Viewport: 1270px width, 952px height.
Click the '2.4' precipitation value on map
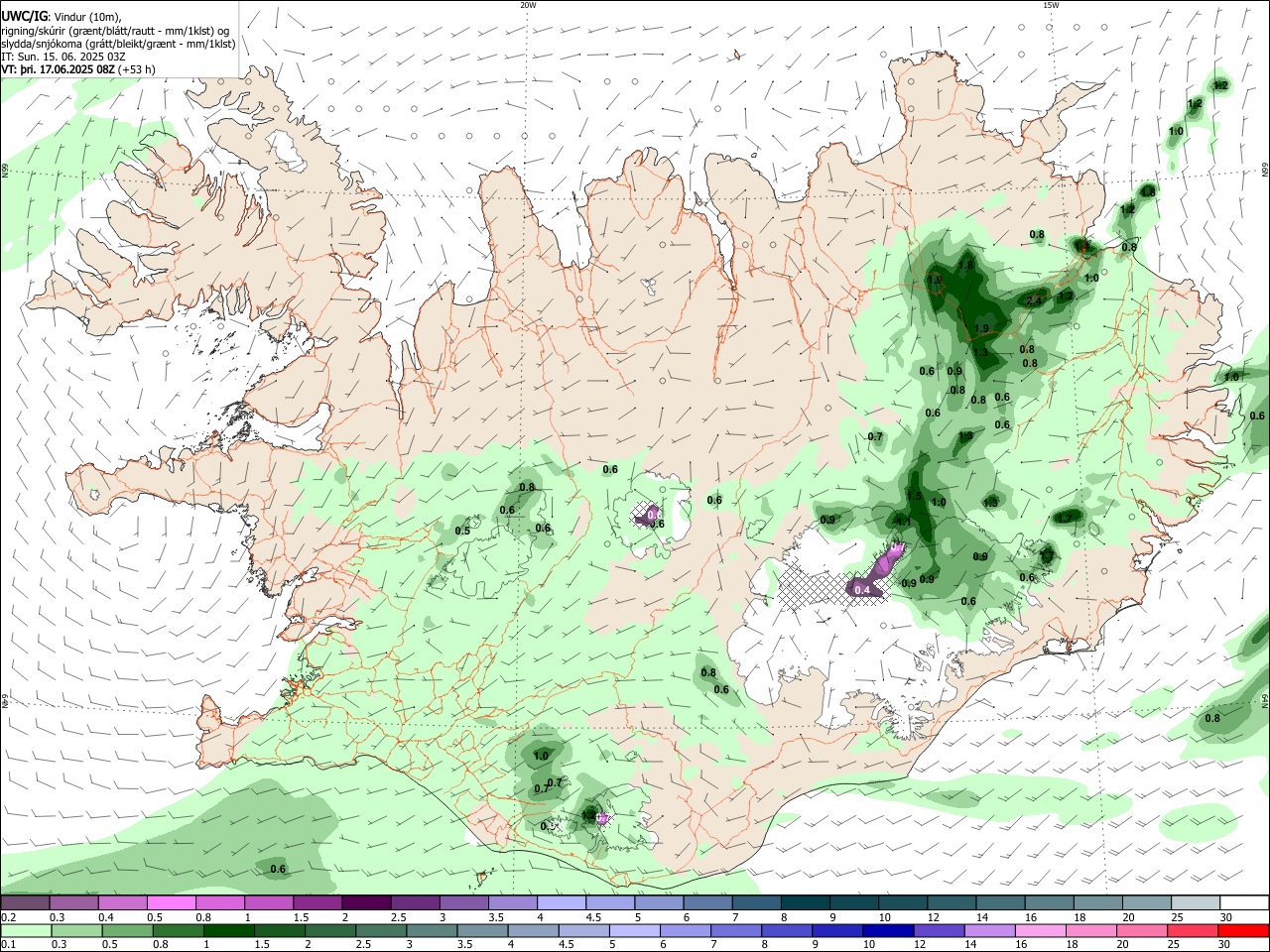(x=1033, y=299)
